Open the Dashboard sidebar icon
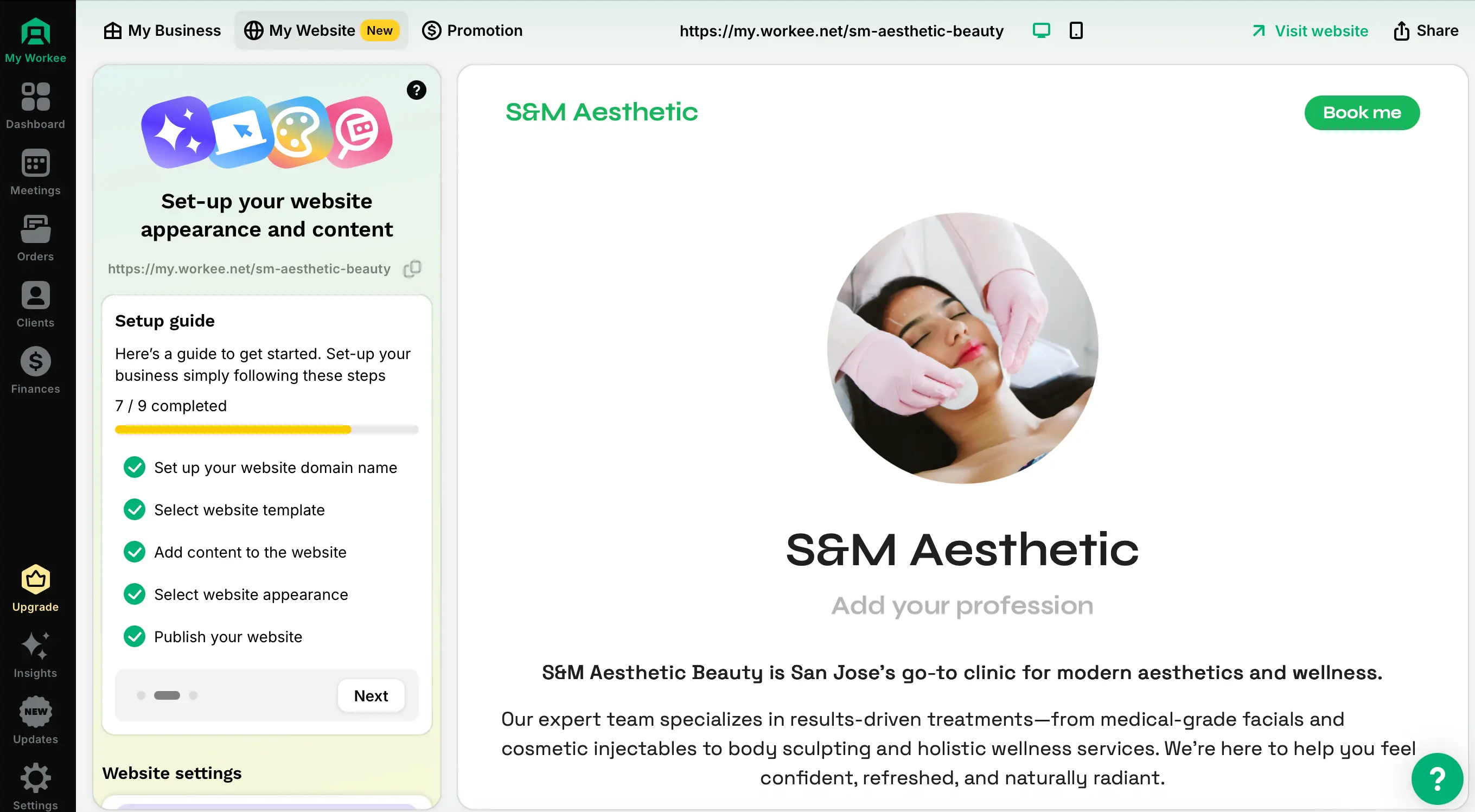 (x=35, y=97)
